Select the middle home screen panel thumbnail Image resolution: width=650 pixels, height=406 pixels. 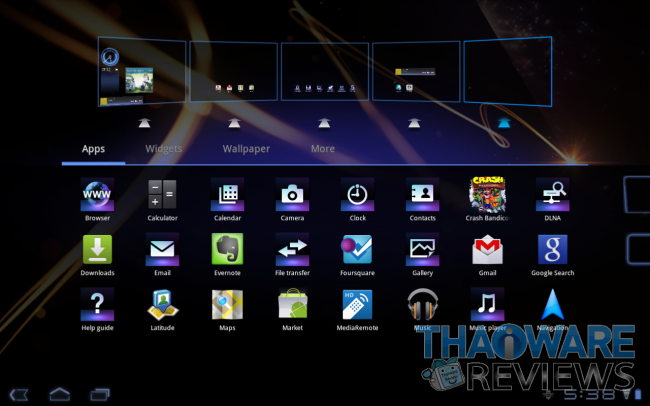[325, 71]
